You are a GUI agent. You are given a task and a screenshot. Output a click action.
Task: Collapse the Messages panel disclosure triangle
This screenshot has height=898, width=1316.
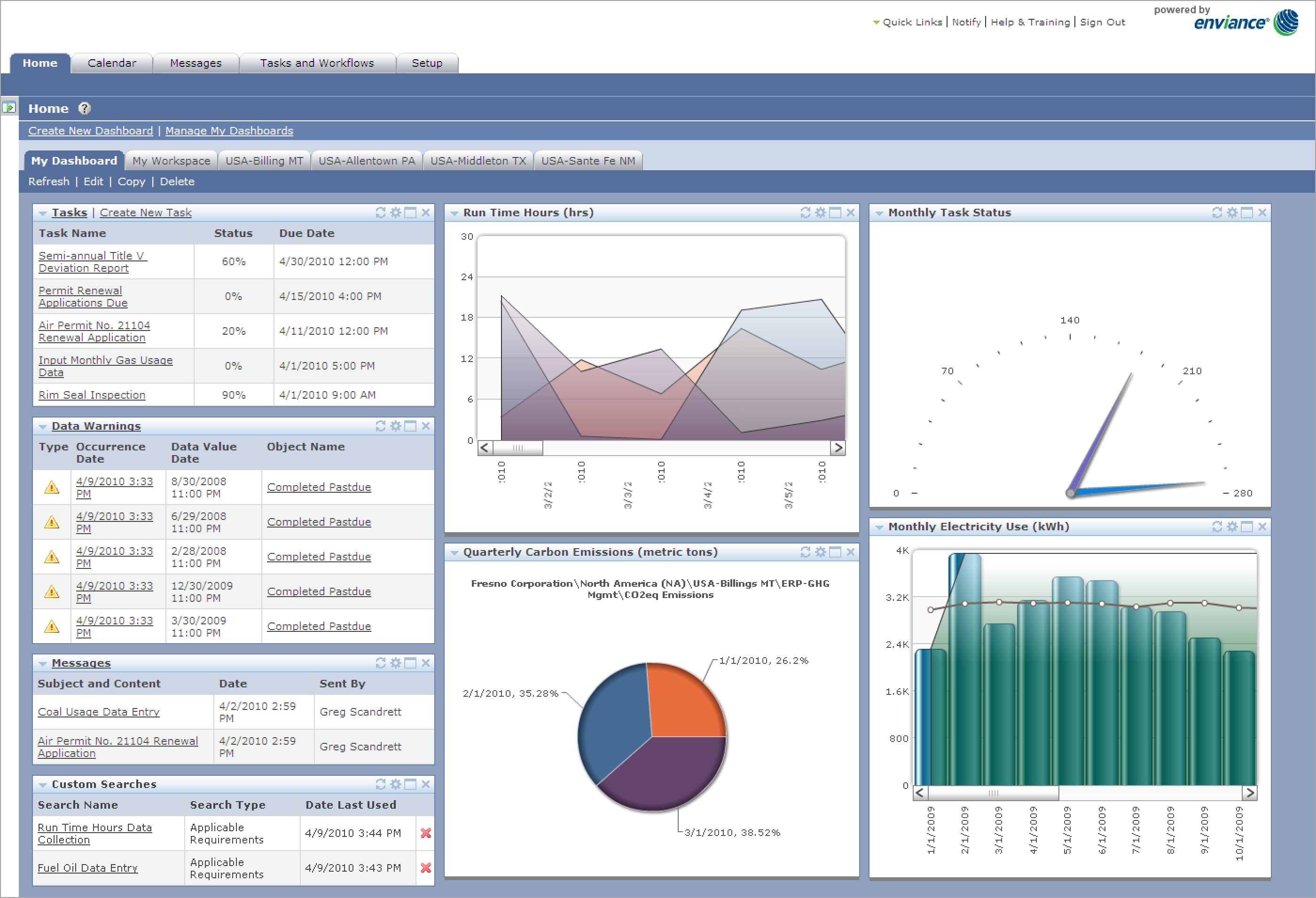pyautogui.click(x=42, y=663)
